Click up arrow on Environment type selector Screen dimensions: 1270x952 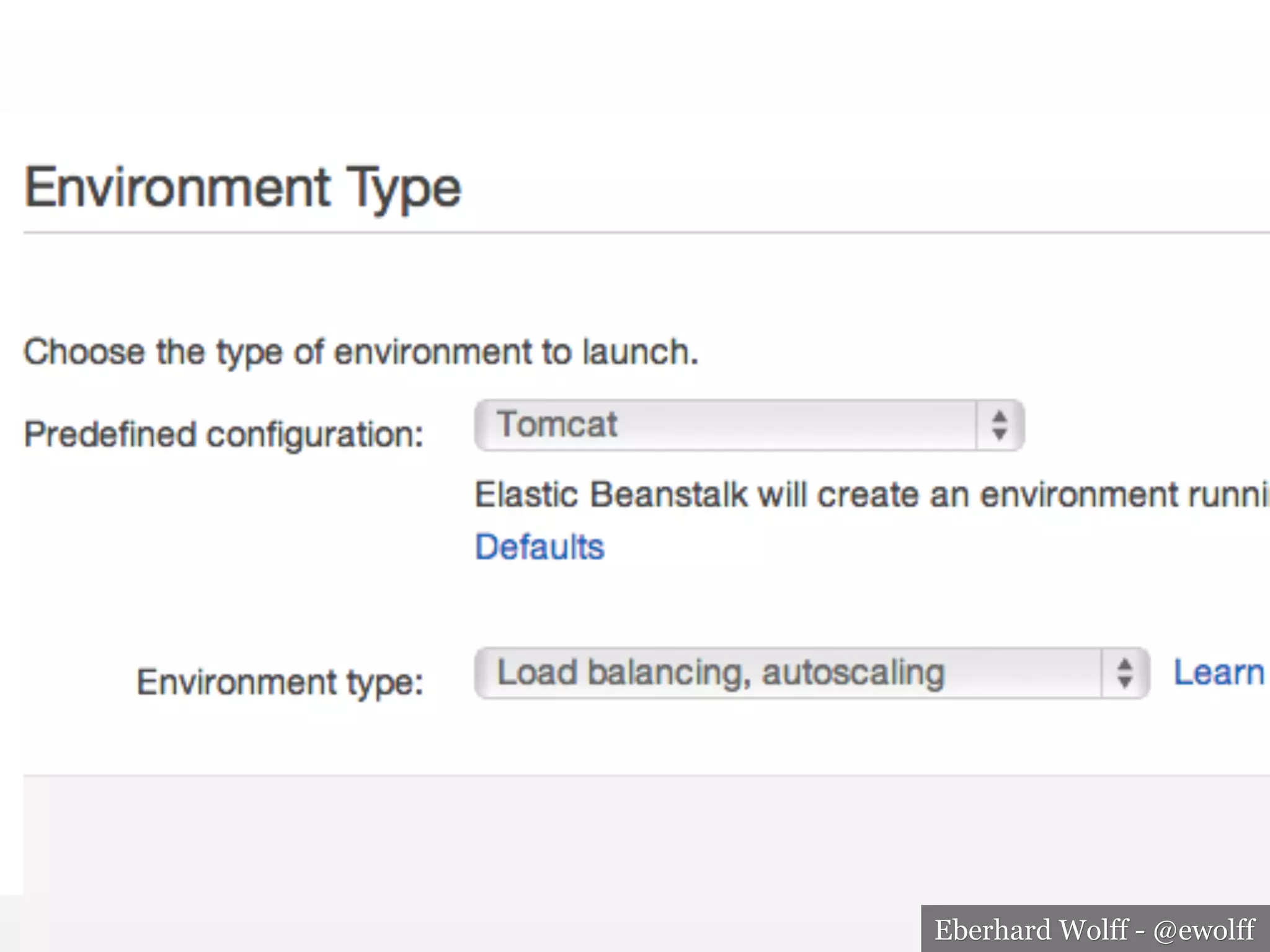point(1124,664)
